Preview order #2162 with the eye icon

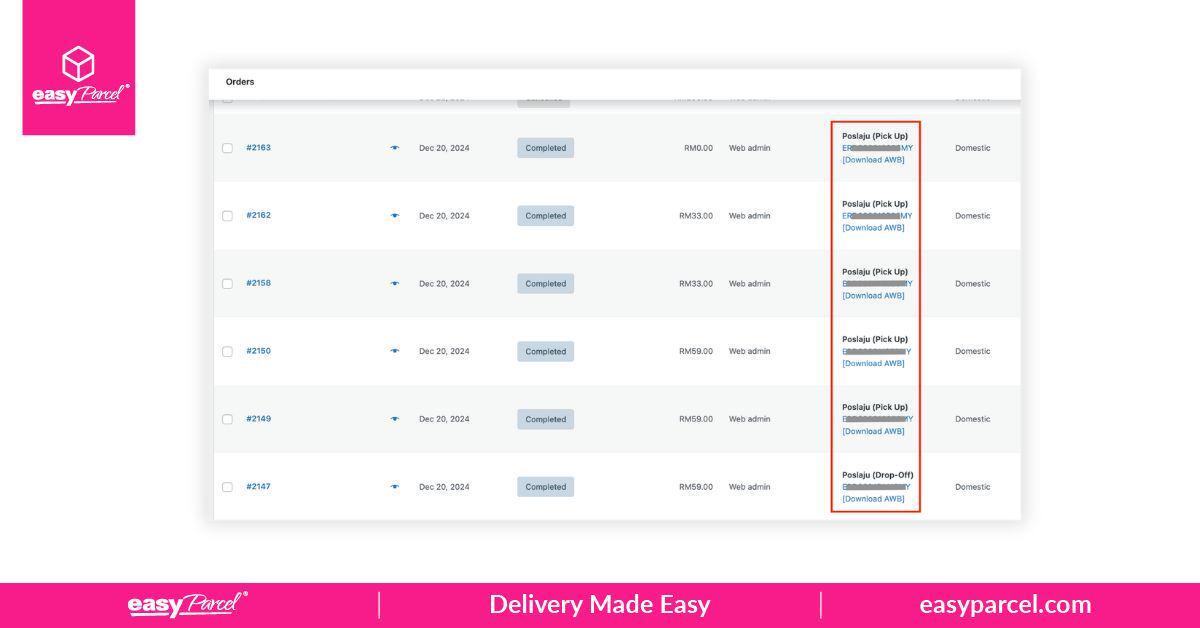[x=395, y=216]
